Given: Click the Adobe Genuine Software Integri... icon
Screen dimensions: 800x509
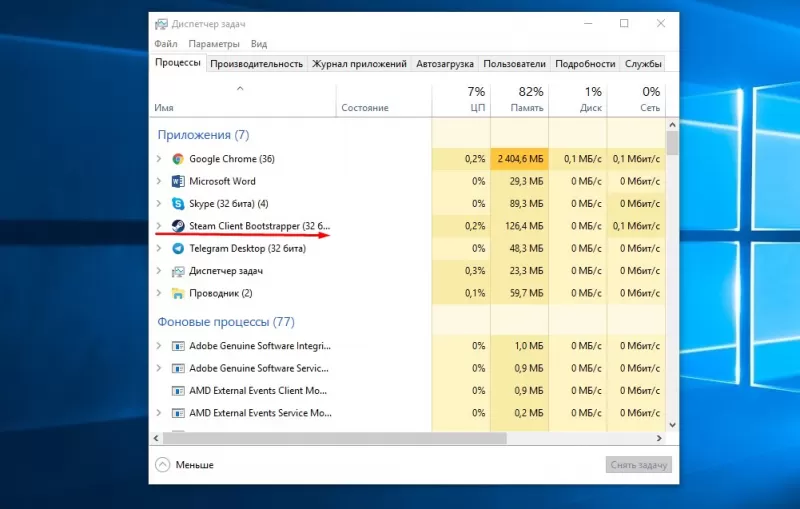Looking at the screenshot, I should tap(178, 346).
